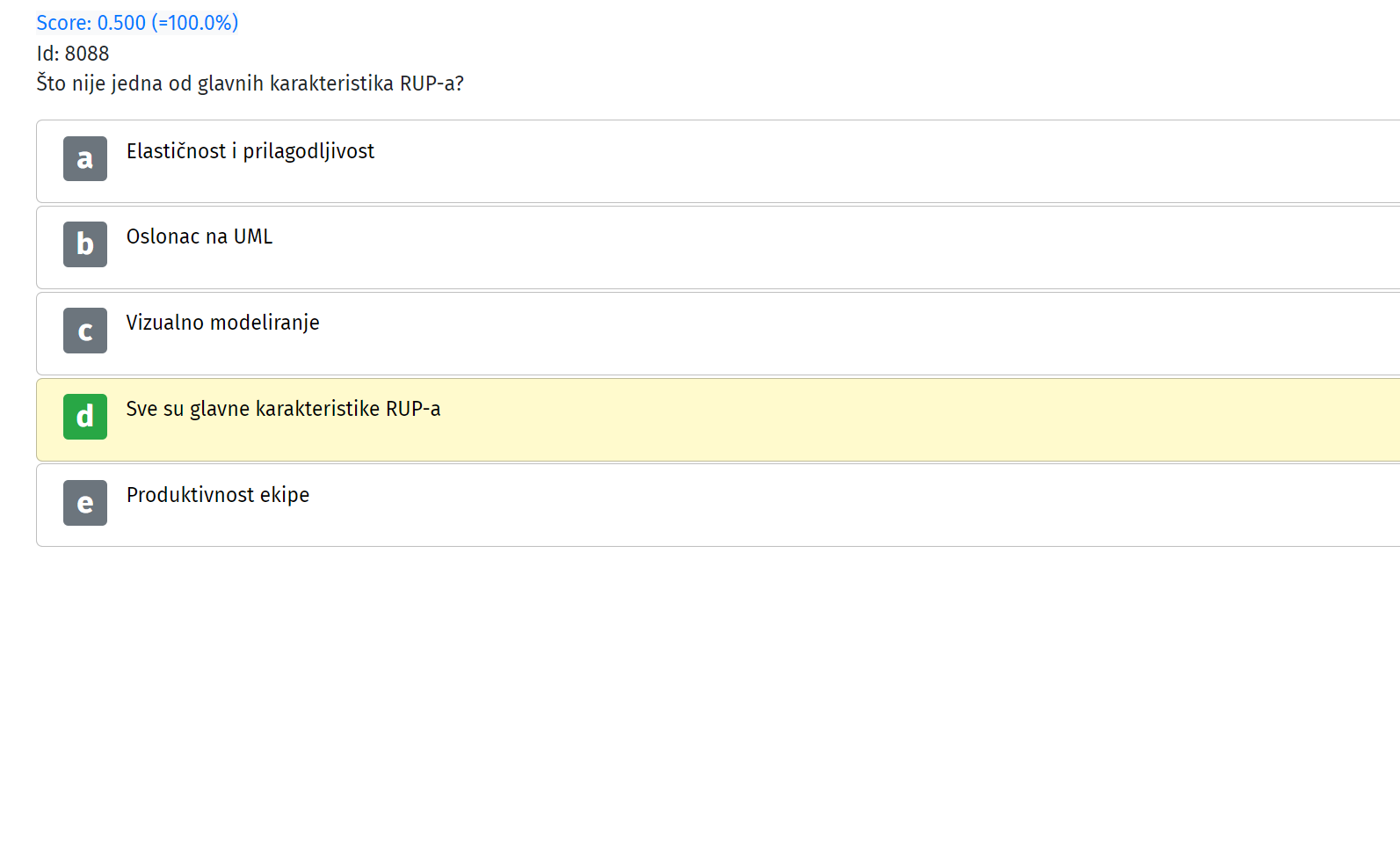The height and width of the screenshot is (844, 1400).
Task: Click the gray letter badge a
Action: pos(85,158)
